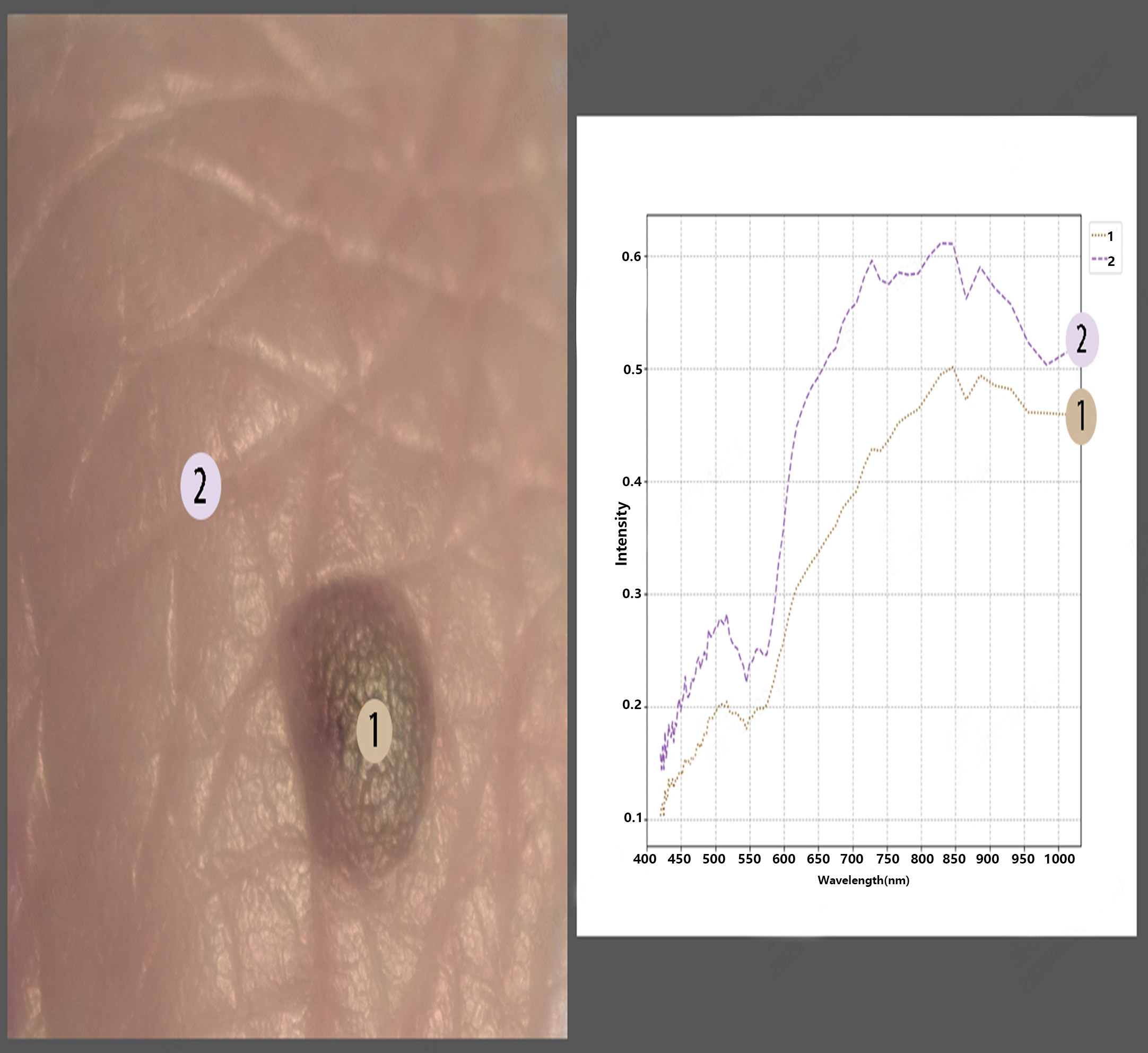Click the 550 wavelength tick label
The height and width of the screenshot is (1053, 1148).
click(x=750, y=859)
